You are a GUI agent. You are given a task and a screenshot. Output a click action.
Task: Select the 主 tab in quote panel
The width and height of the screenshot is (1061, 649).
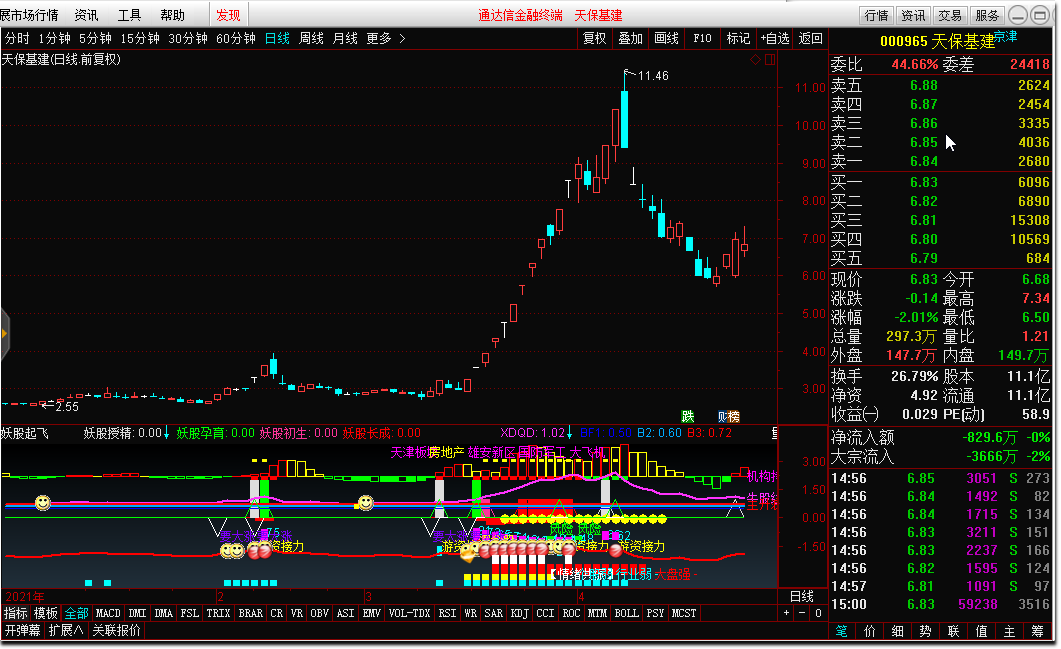point(1009,631)
